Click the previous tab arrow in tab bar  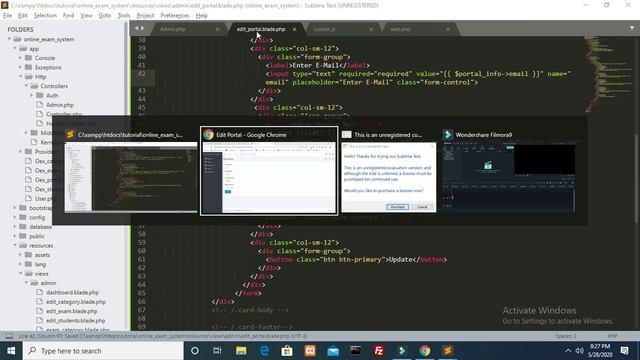(x=137, y=28)
